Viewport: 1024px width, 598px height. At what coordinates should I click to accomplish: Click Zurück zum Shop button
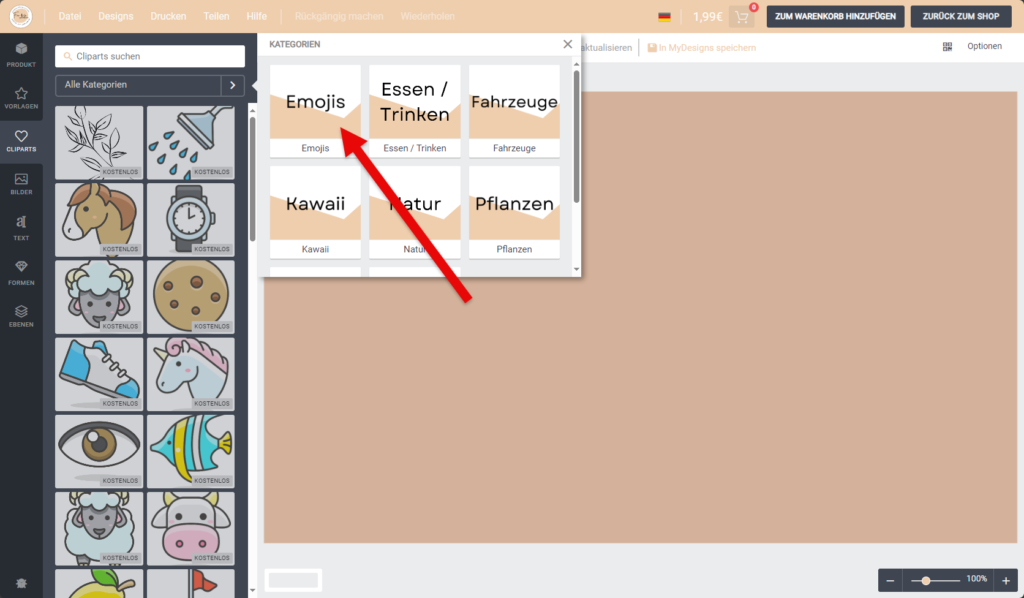tap(960, 17)
